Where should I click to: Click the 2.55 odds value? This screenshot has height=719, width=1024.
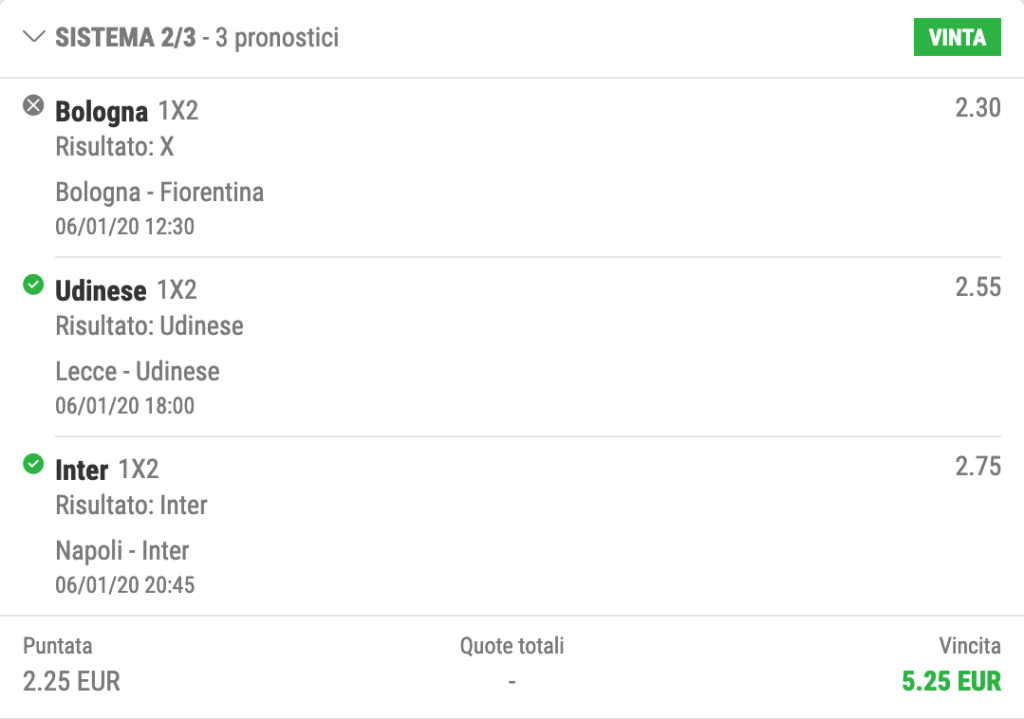click(x=978, y=287)
